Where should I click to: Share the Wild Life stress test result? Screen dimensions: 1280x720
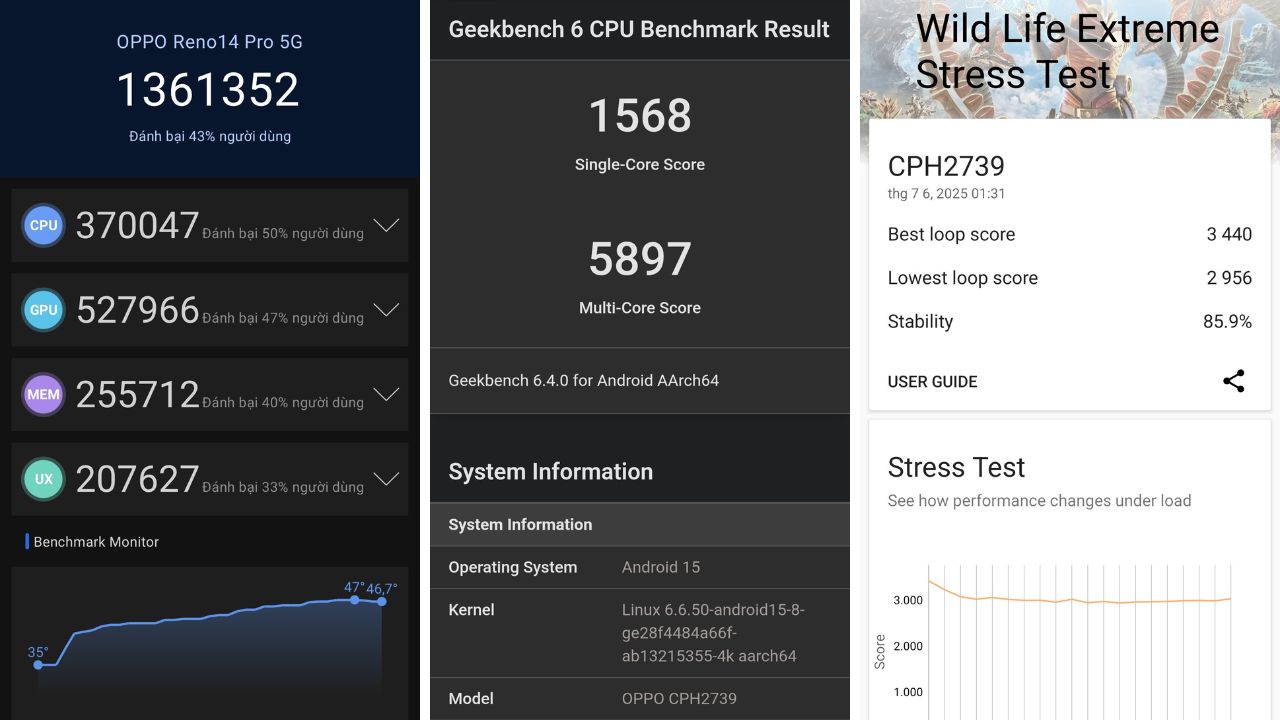click(1234, 381)
